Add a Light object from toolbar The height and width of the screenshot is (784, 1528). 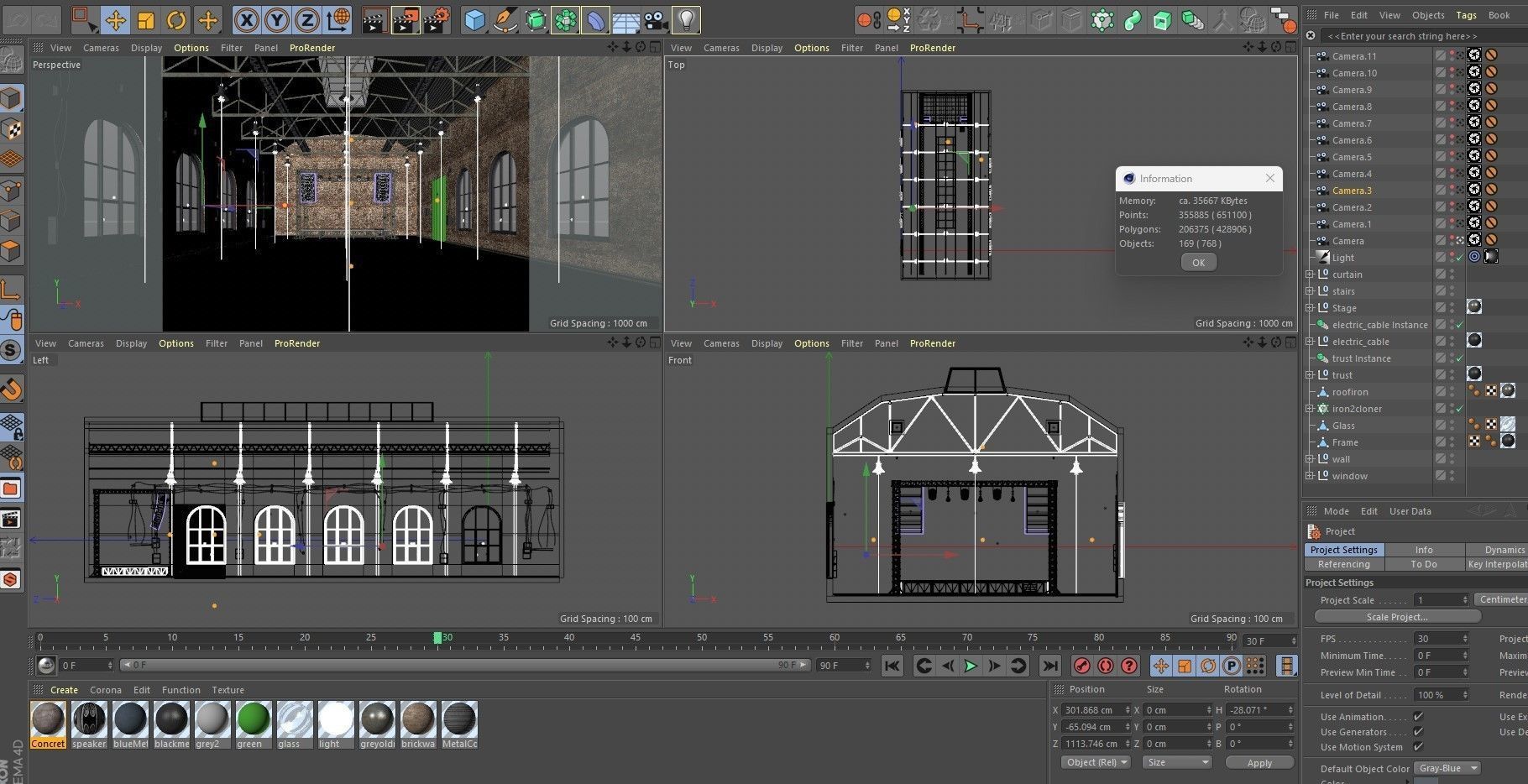(x=687, y=19)
